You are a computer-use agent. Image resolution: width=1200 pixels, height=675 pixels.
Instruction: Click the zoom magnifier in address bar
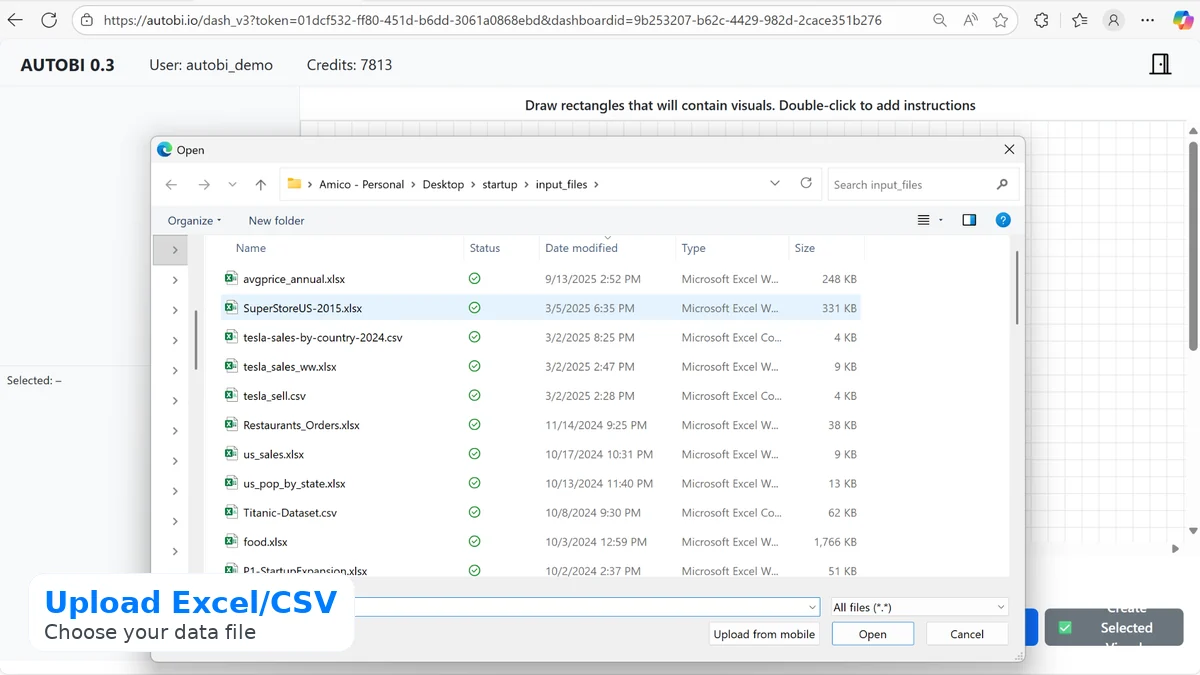939,20
